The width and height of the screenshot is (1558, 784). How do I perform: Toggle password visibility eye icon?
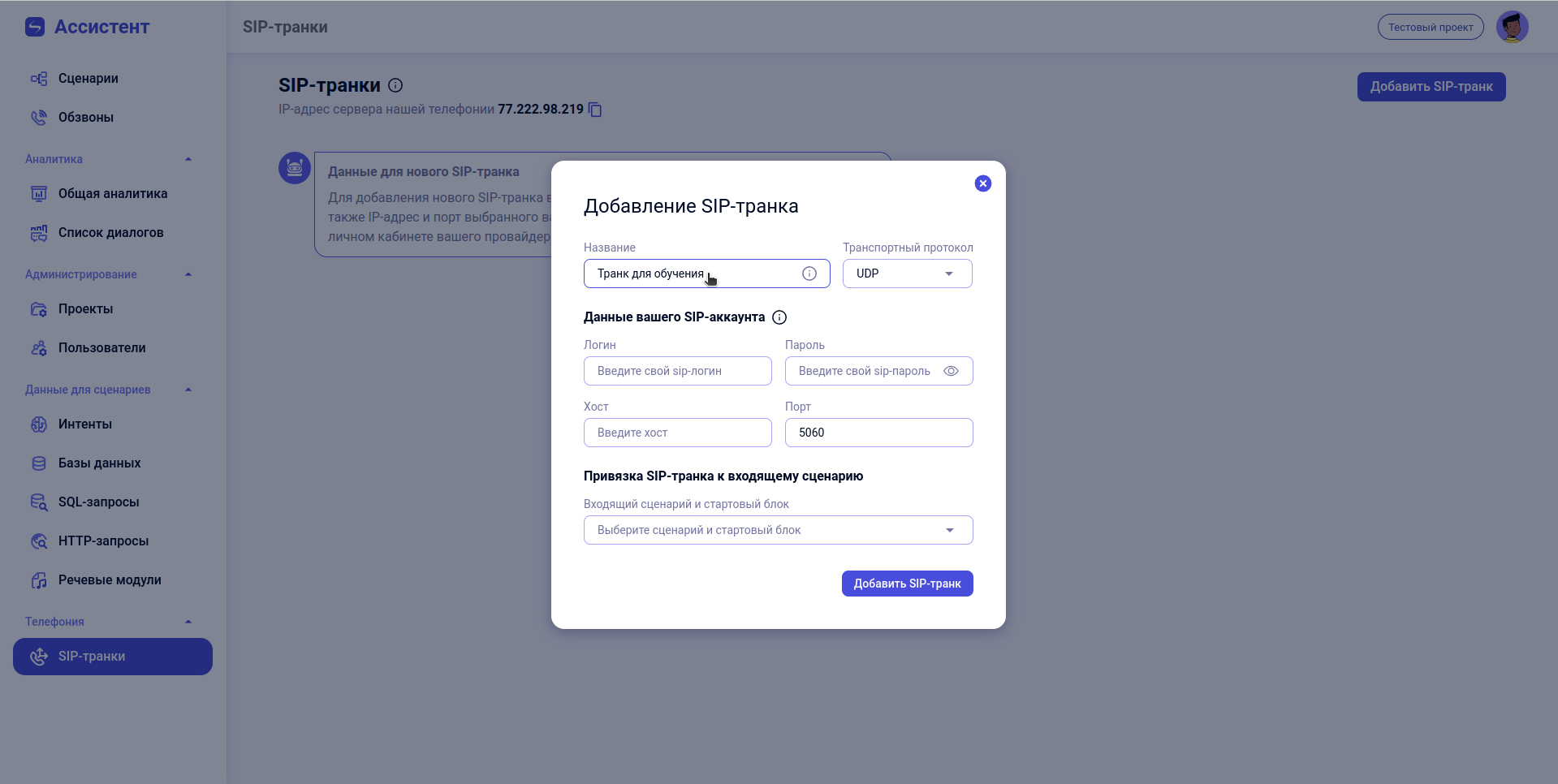point(951,371)
